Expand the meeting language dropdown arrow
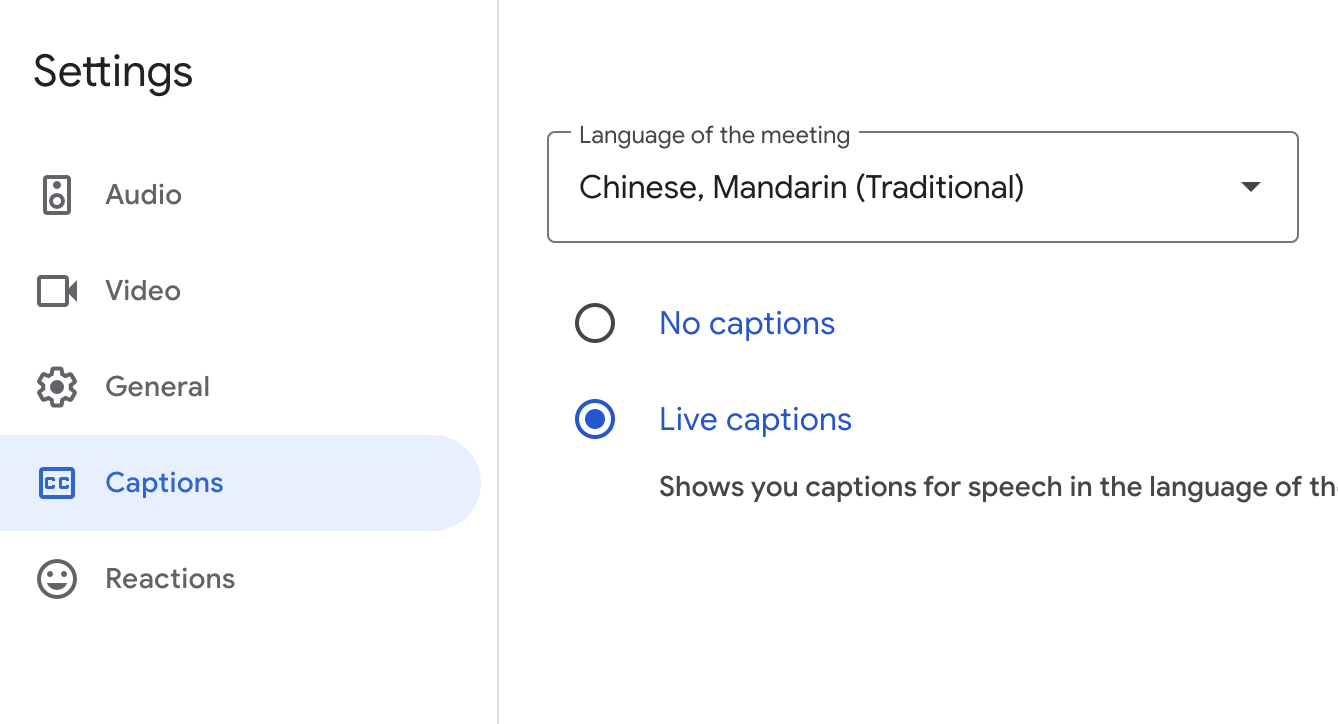Image resolution: width=1338 pixels, height=724 pixels. (1250, 187)
